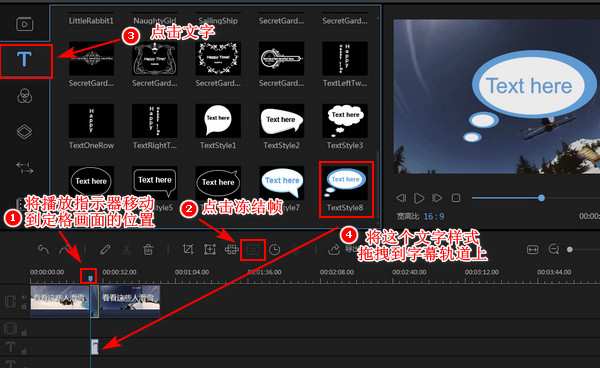Open the Text tab in sidebar
The height and width of the screenshot is (368, 600).
24,60
